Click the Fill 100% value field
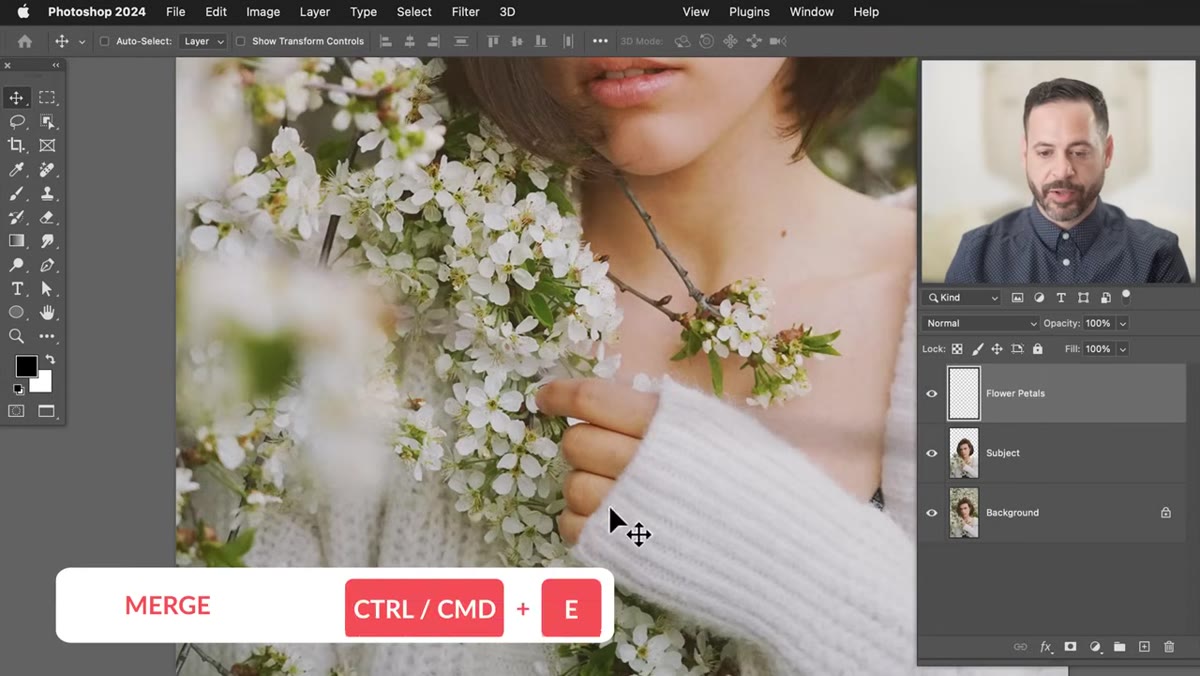1200x676 pixels. [1098, 349]
